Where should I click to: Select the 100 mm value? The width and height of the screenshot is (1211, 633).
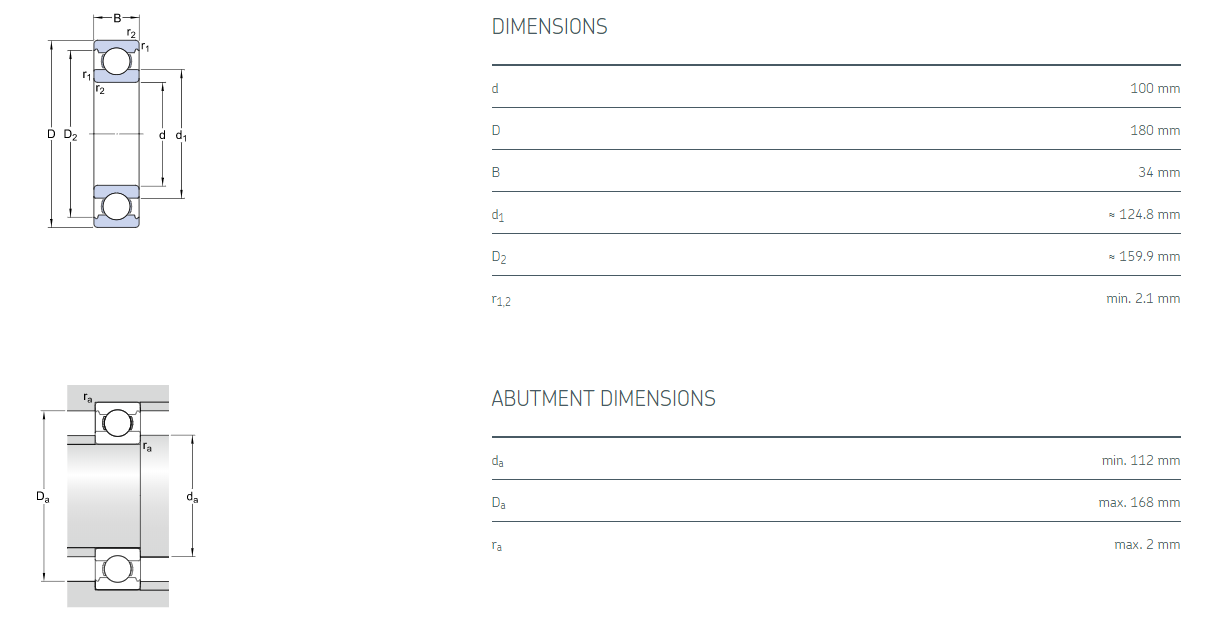point(1155,89)
